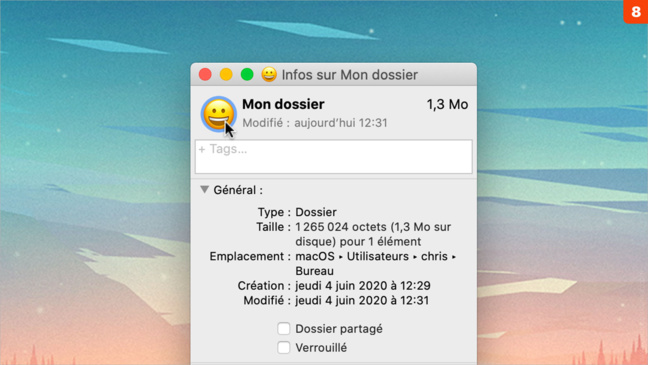648x365 pixels.
Task: Click the Général : section label
Action: 238,190
